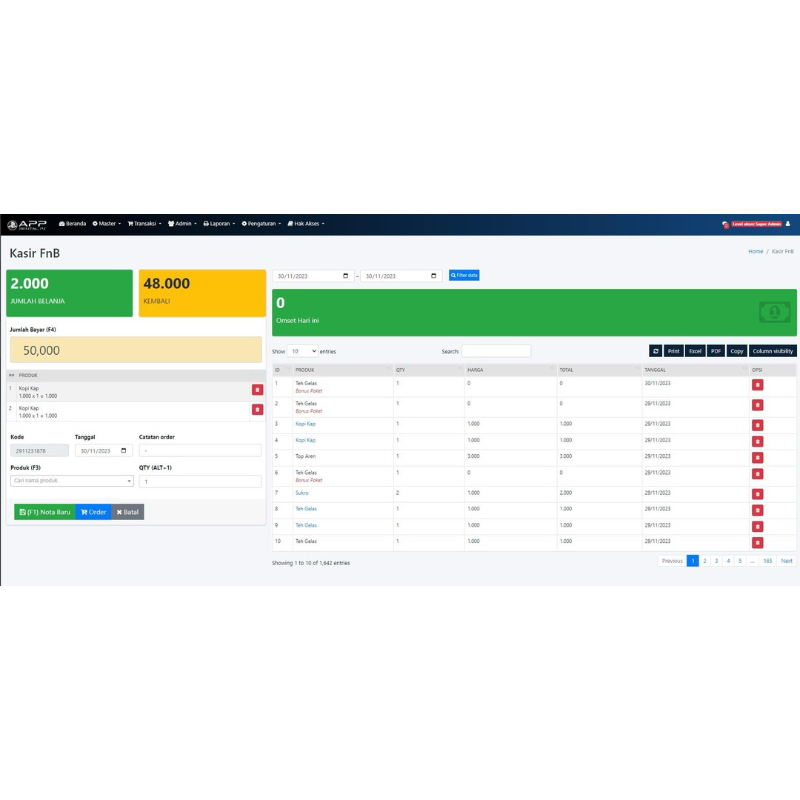Delete row 4 Kopi Kap order
The width and height of the screenshot is (800, 800).
pos(757,441)
